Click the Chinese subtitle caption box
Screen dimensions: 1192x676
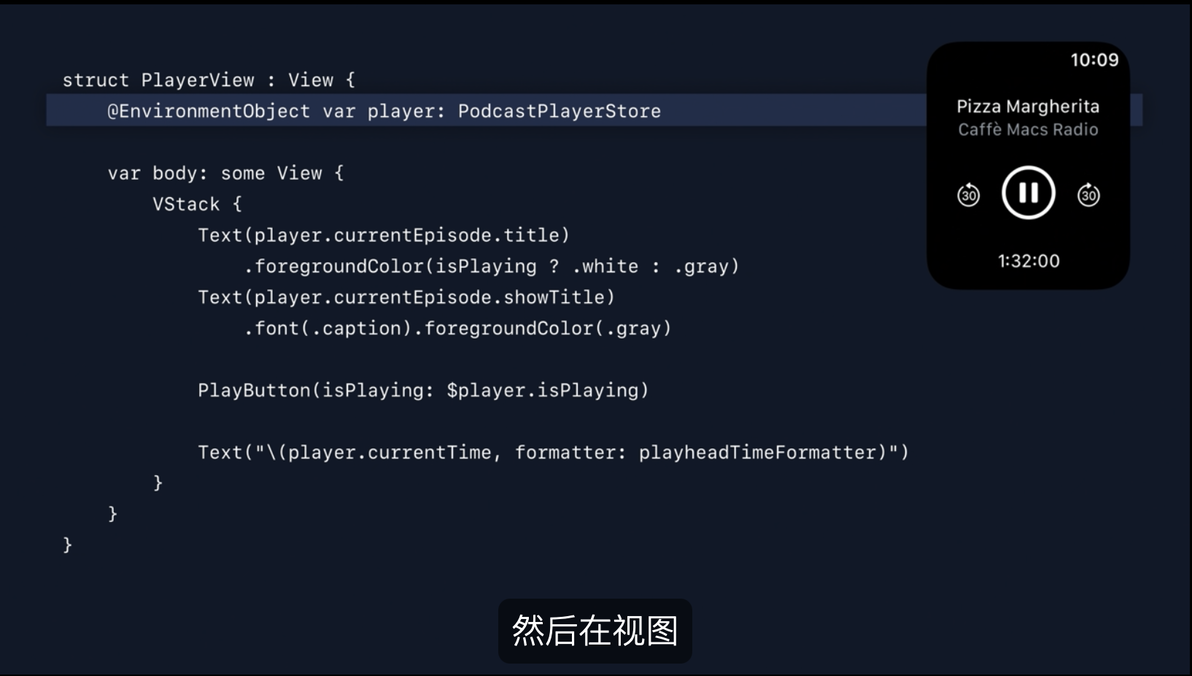coord(595,630)
